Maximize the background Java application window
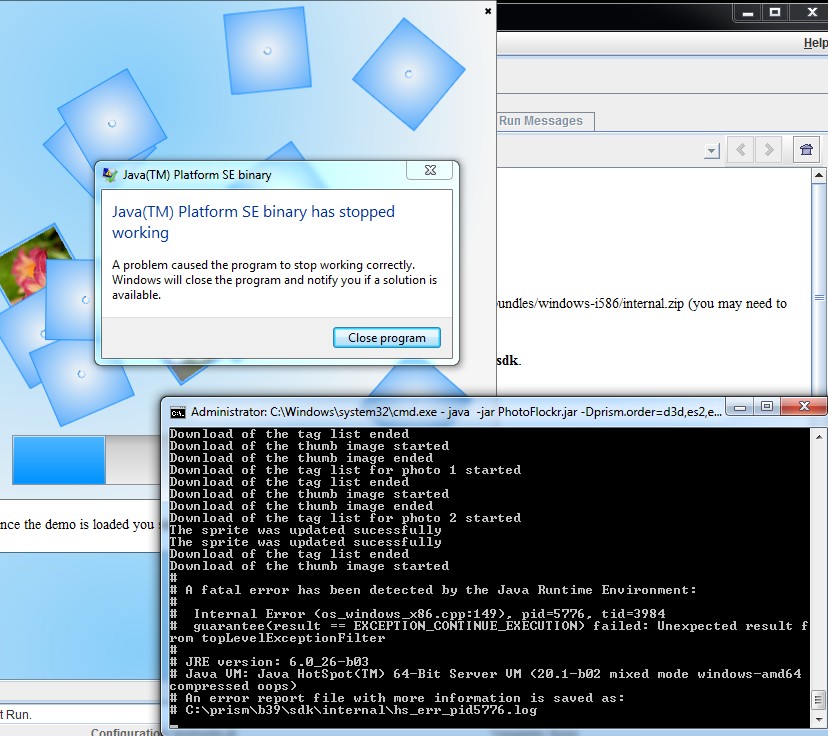This screenshot has height=736, width=828. pyautogui.click(x=774, y=12)
